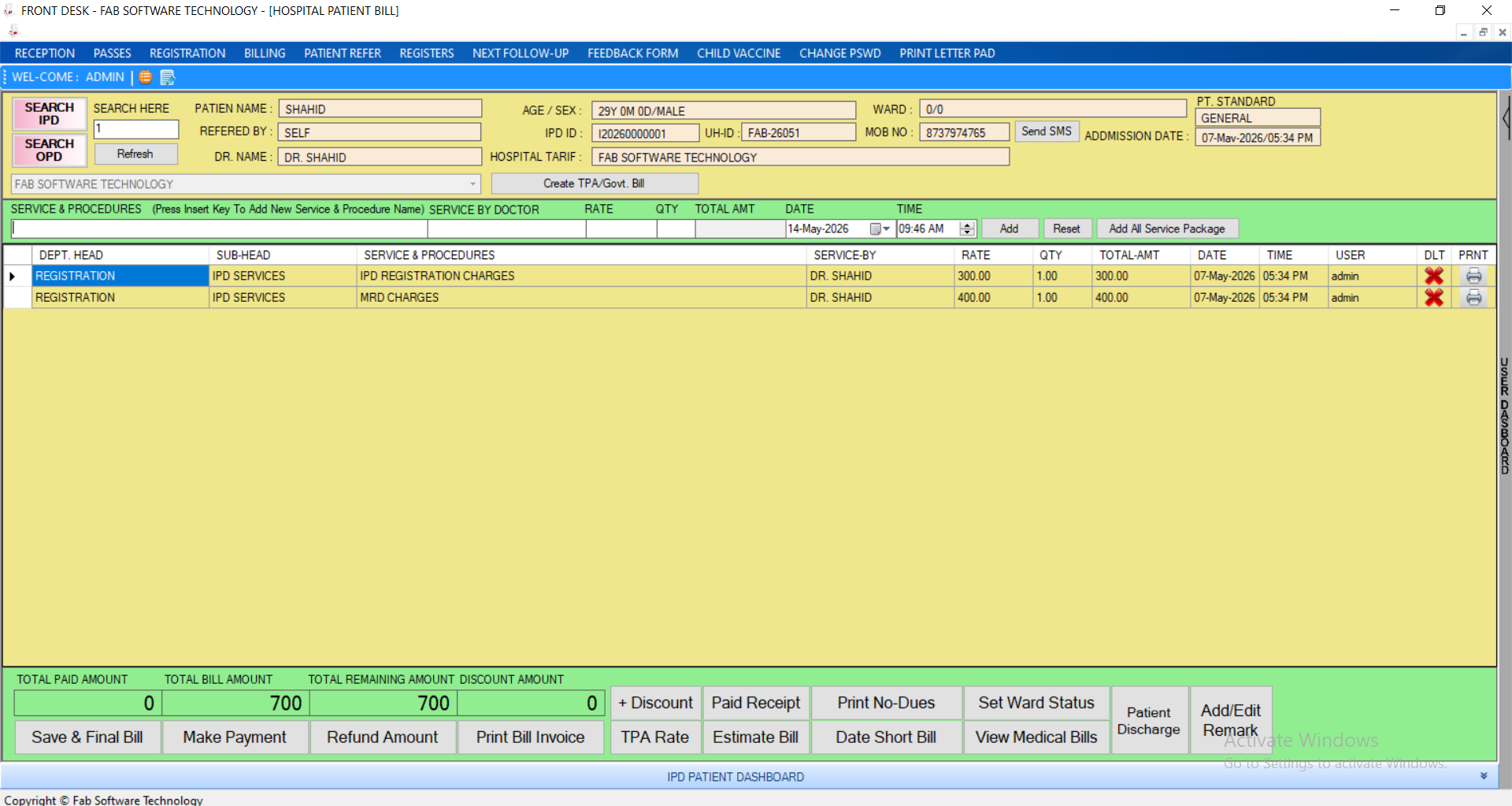This screenshot has height=806, width=1512.
Task: Select the first row arrow indicator
Action: point(13,276)
